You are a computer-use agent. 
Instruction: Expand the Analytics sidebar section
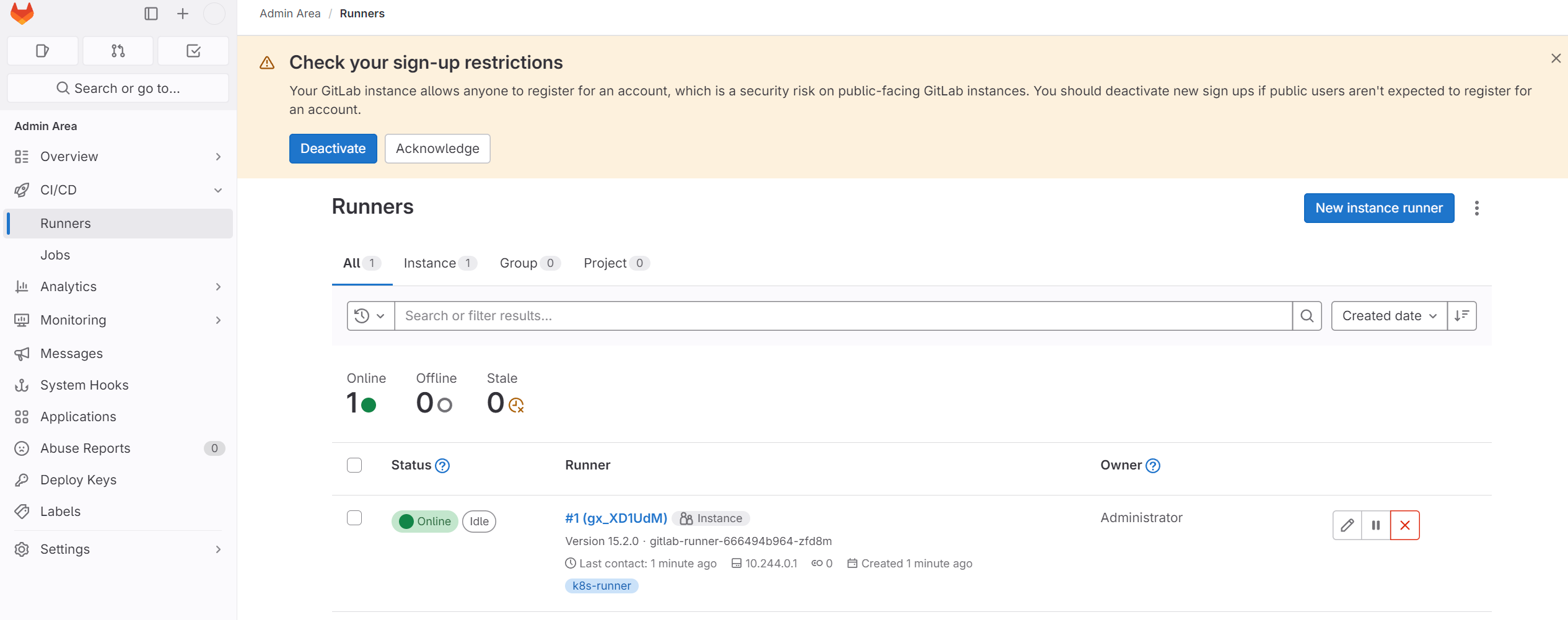(x=118, y=287)
